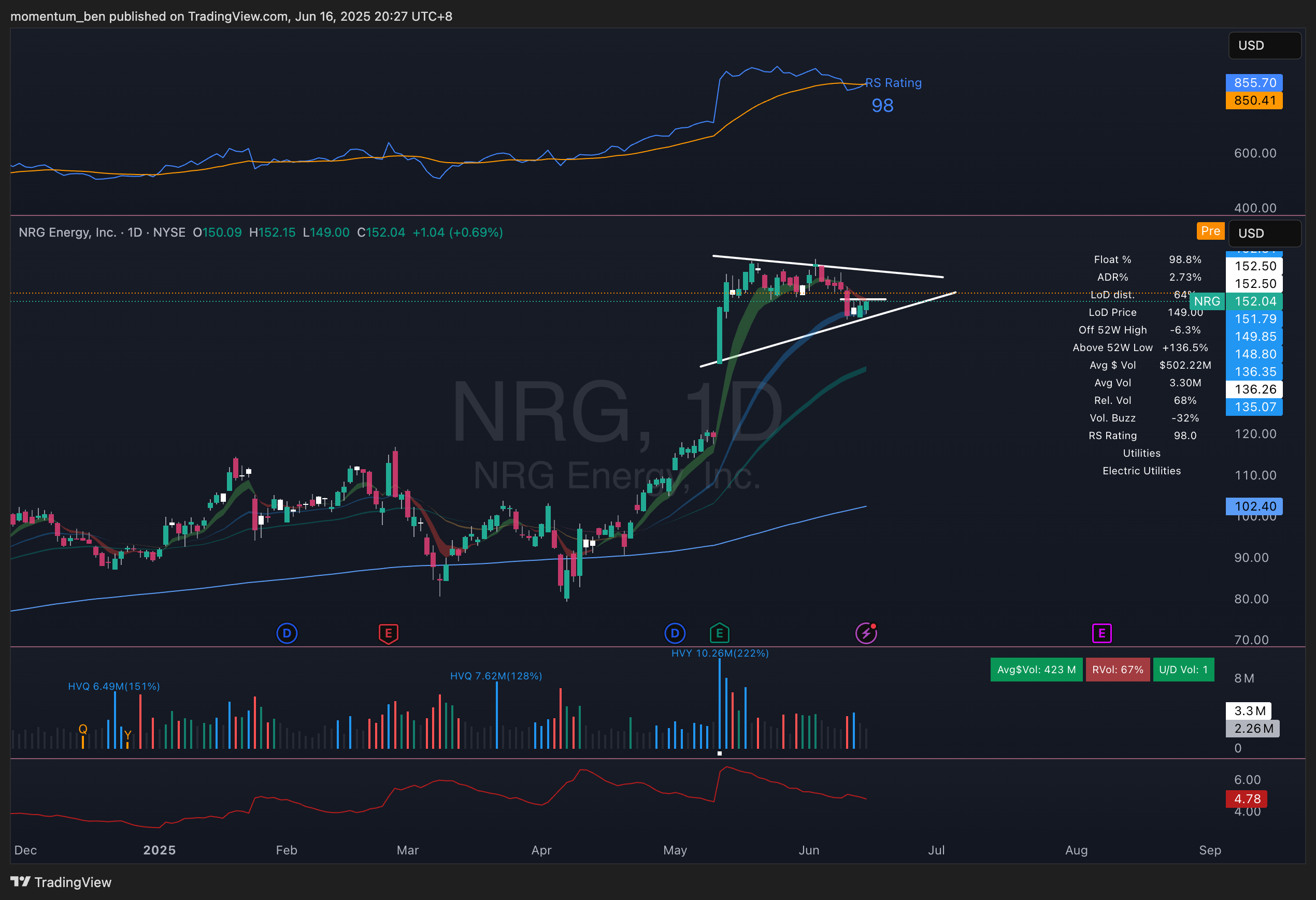Click the U/D Vol: 1 indicator badge

[1183, 670]
